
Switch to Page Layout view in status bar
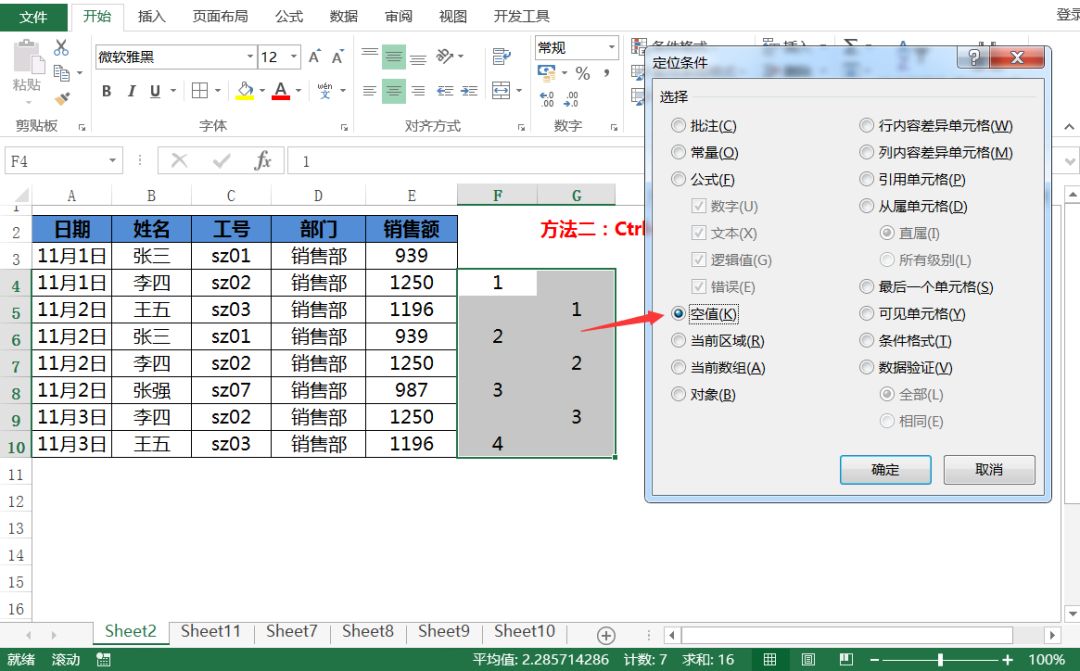[x=809, y=659]
